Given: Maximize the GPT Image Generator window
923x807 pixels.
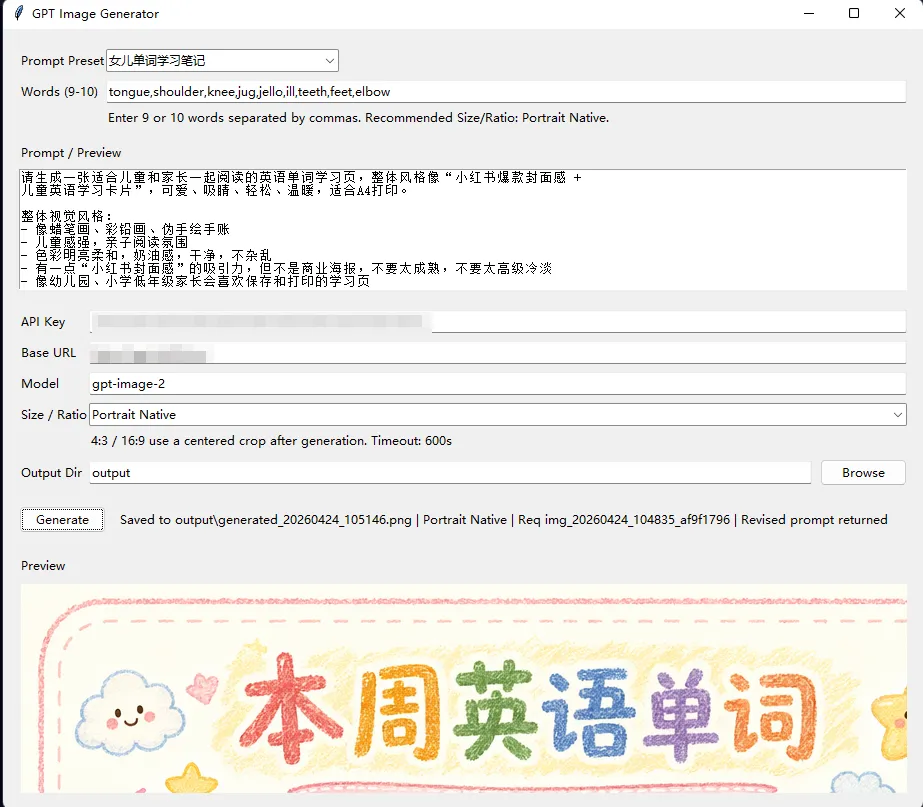Looking at the screenshot, I should coord(853,14).
